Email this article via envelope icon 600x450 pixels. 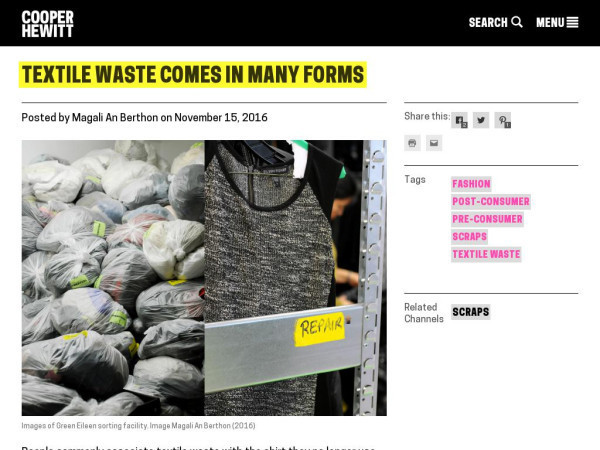(x=434, y=143)
